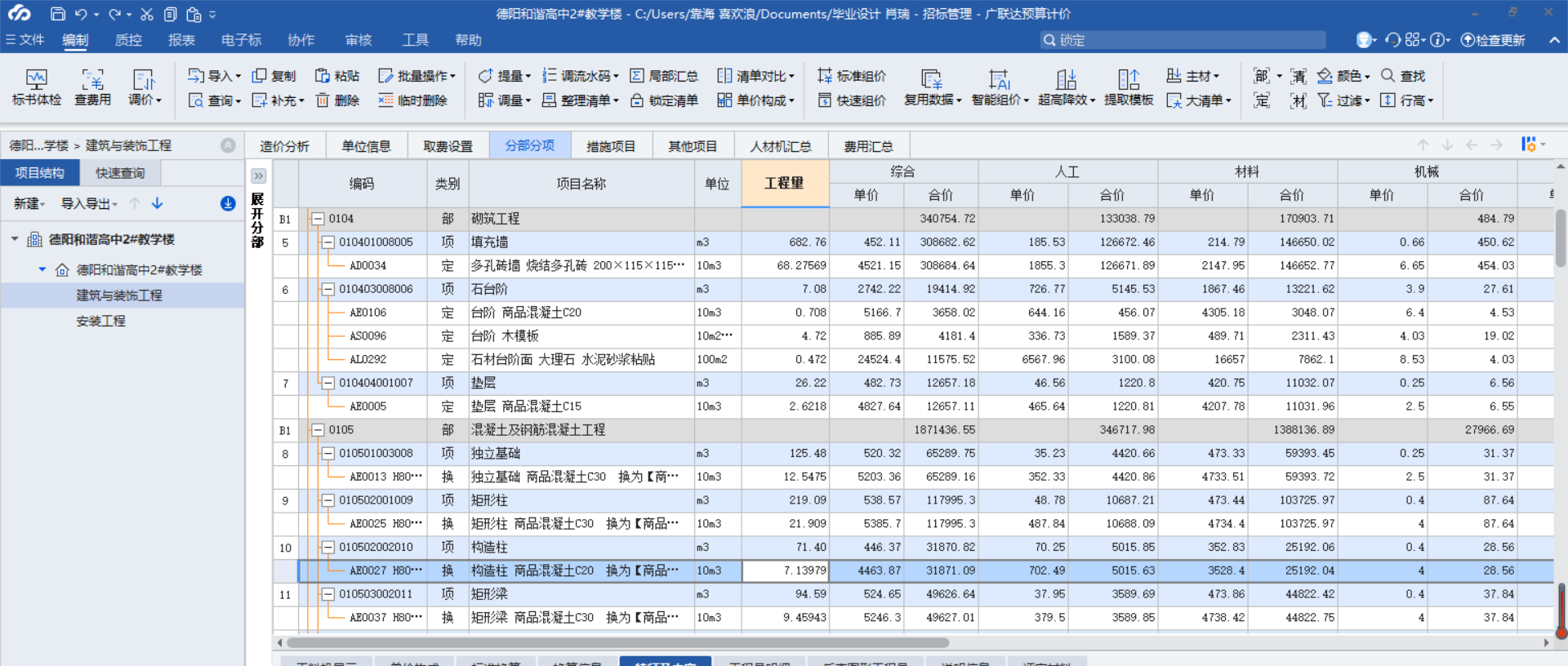Collapse the 德阳和谐高中2#教学楼 root project node
The height and width of the screenshot is (666, 1568).
pos(15,239)
